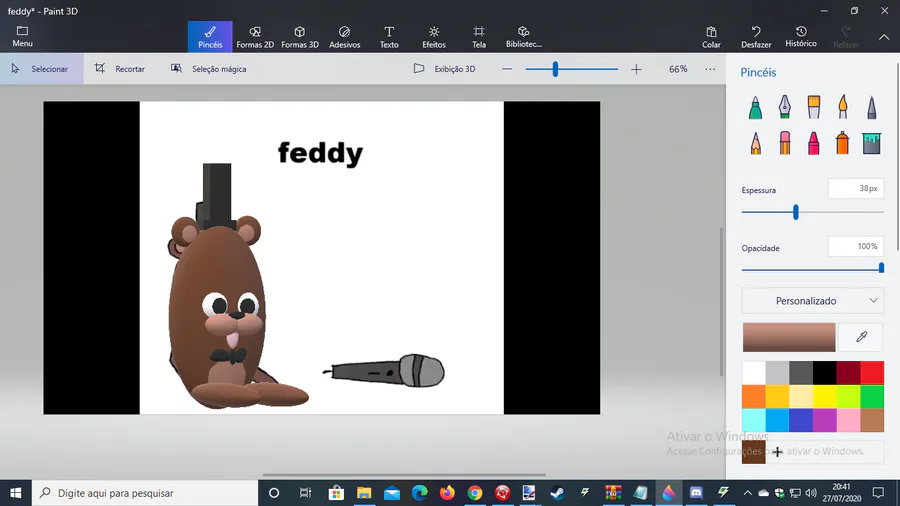
Task: Expand the Personalizado material dropdown
Action: click(812, 301)
